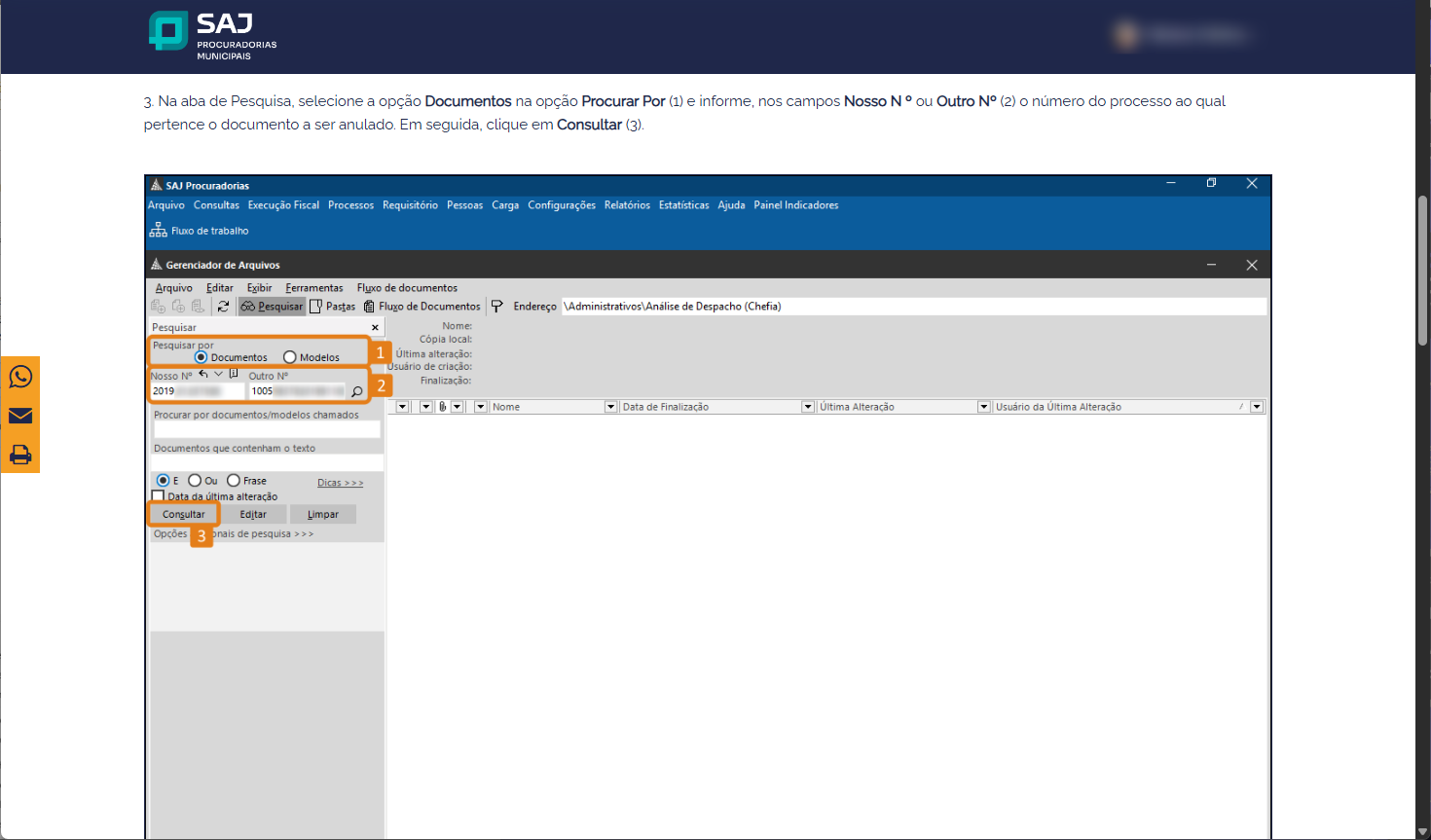
Task: Click the page vertical scrollbar thumb
Action: click(1422, 270)
